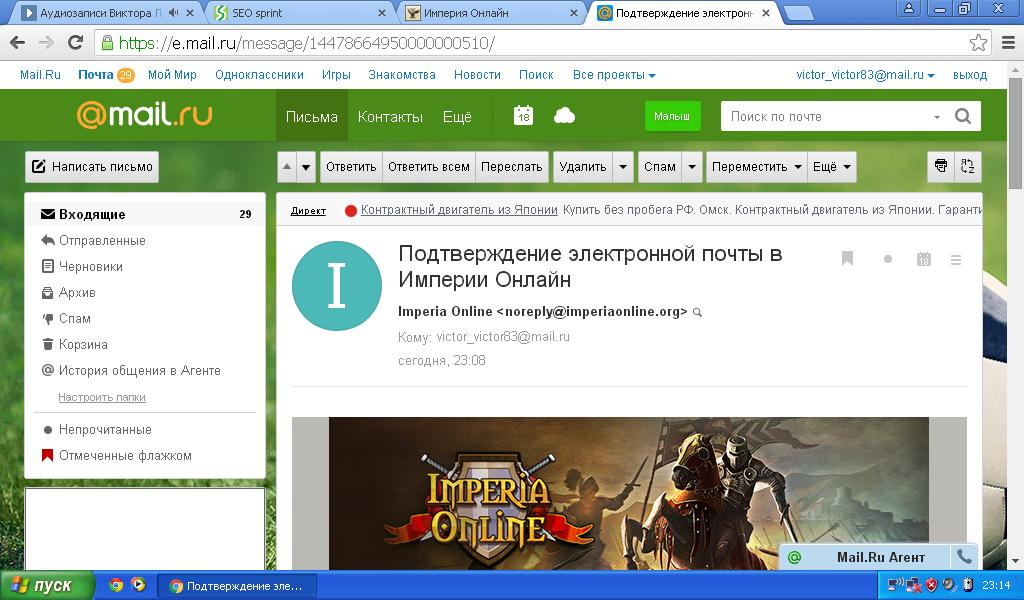Open message options three-line icon

click(956, 260)
